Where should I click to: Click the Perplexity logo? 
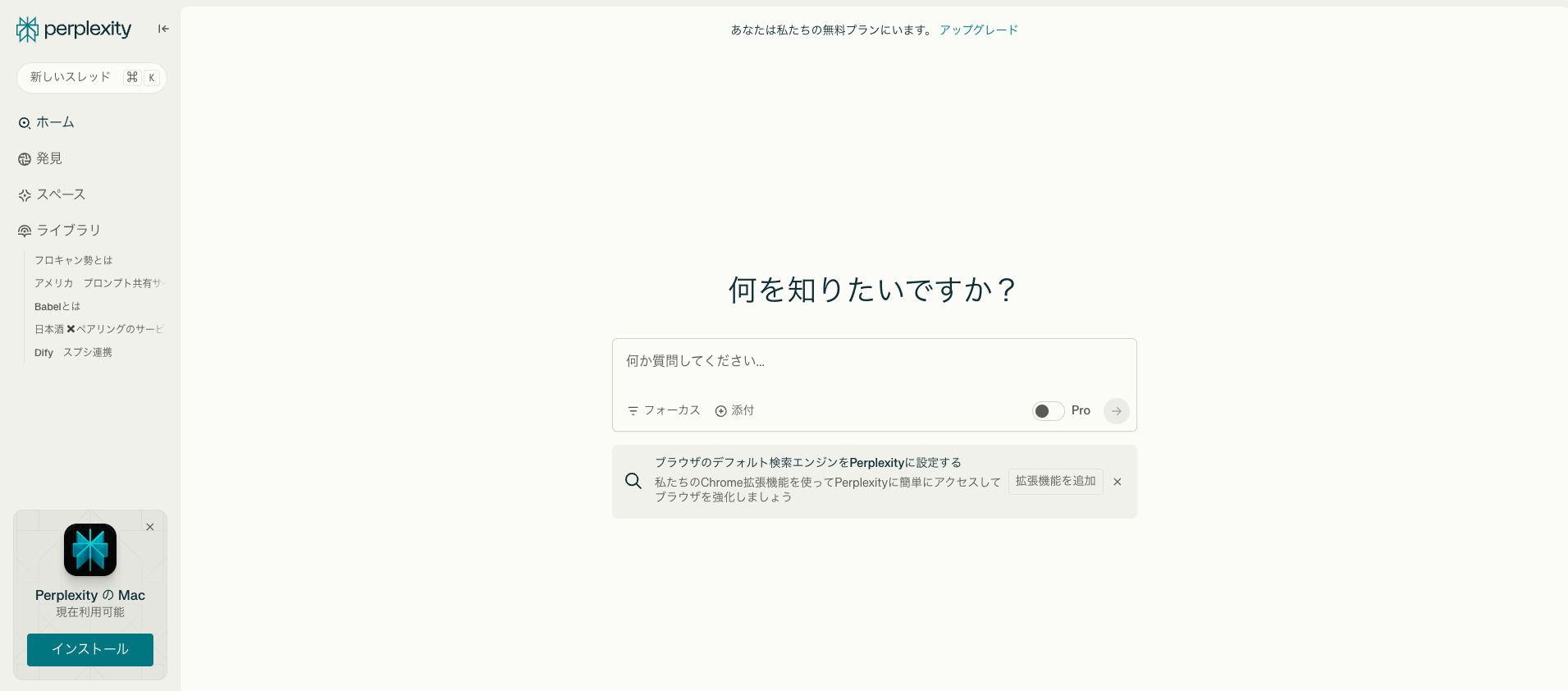[74, 30]
